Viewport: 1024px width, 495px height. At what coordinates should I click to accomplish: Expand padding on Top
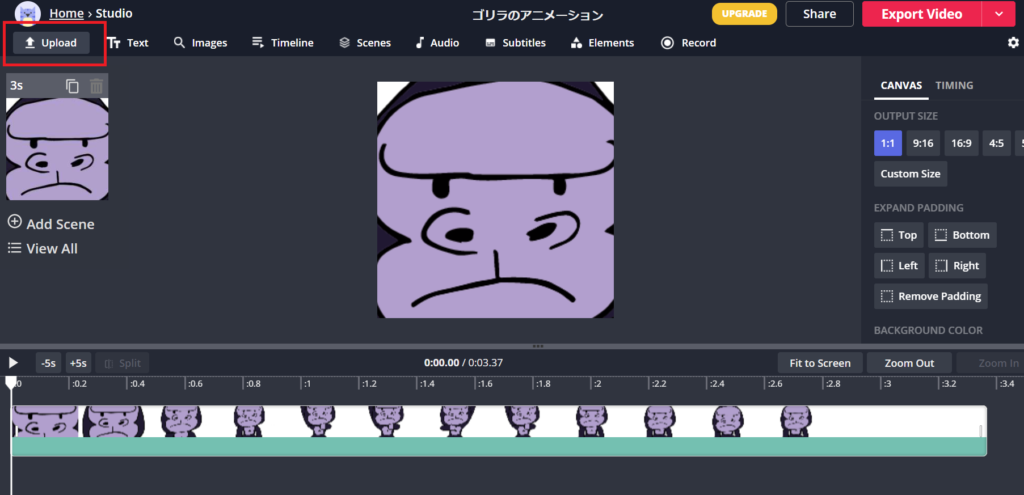(899, 235)
